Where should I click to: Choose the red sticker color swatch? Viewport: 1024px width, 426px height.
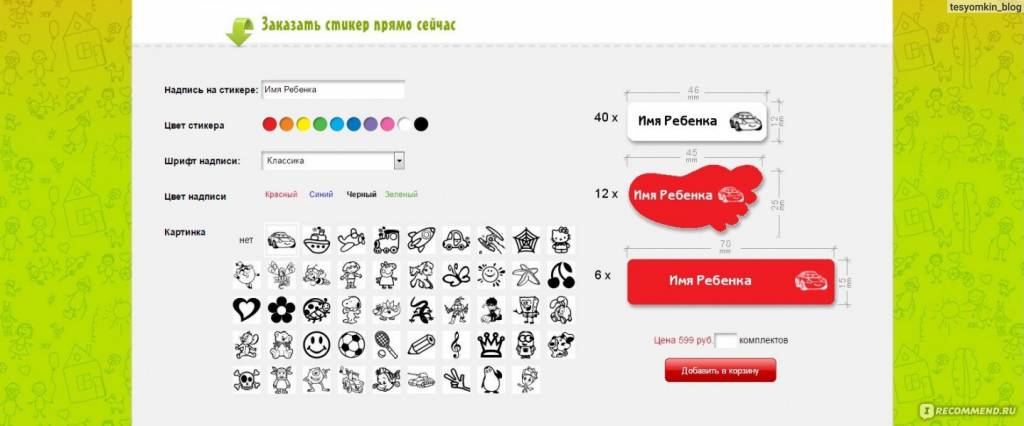[x=269, y=124]
